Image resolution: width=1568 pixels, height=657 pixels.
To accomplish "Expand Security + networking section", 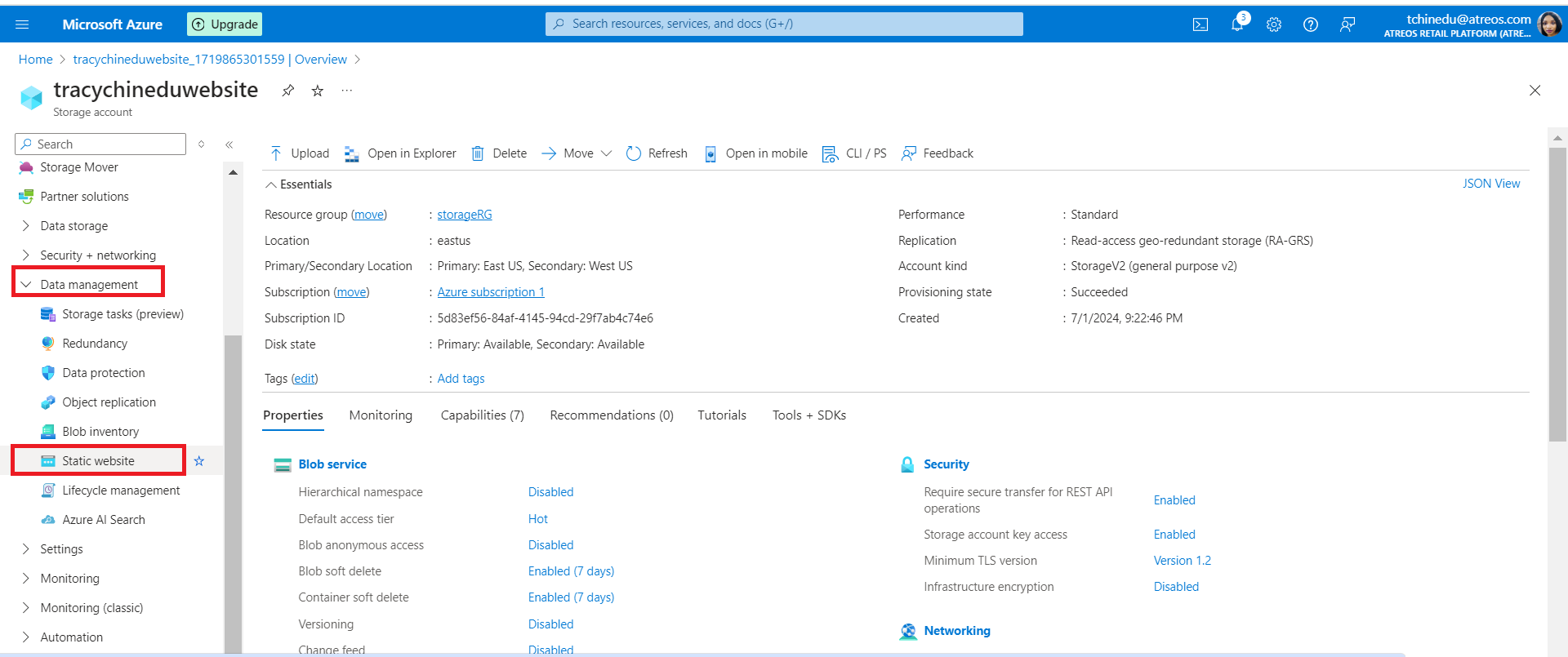I will click(x=26, y=255).
